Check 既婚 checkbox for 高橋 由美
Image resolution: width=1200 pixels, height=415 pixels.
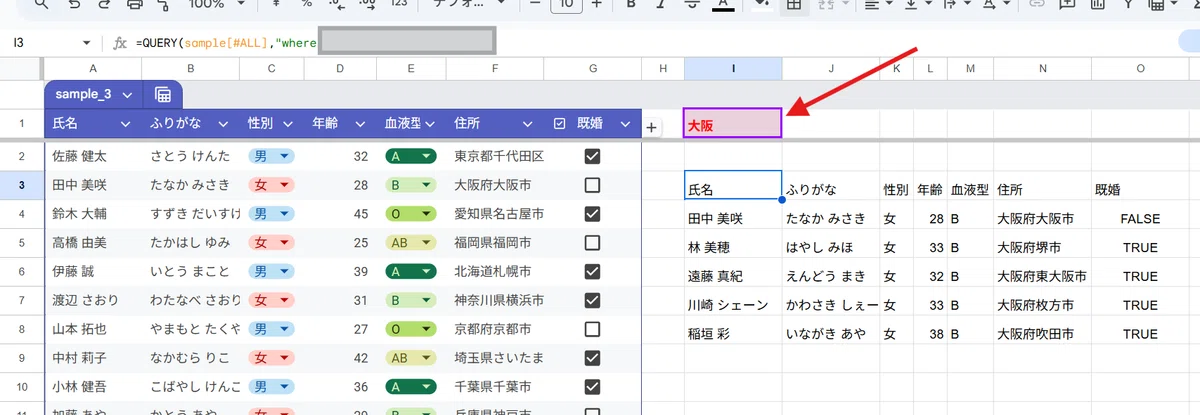(x=592, y=242)
